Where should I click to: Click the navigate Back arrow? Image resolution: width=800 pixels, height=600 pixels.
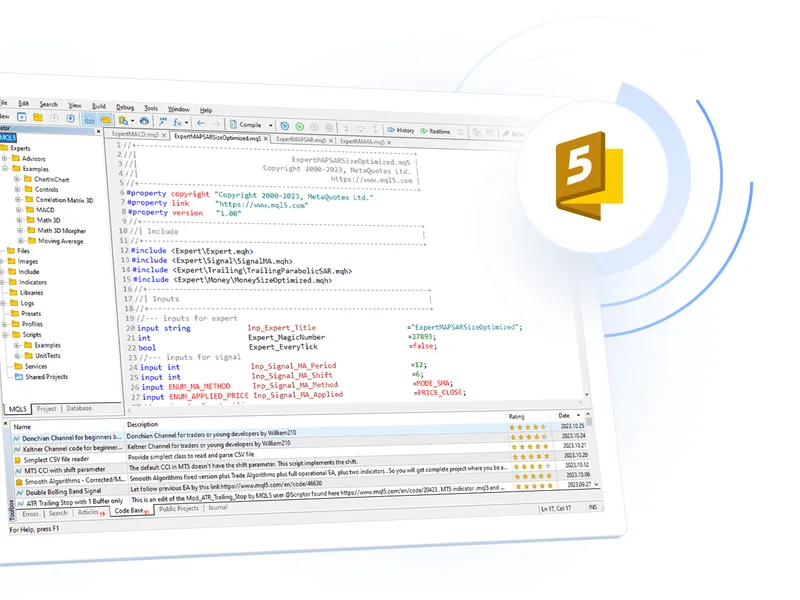[x=201, y=123]
